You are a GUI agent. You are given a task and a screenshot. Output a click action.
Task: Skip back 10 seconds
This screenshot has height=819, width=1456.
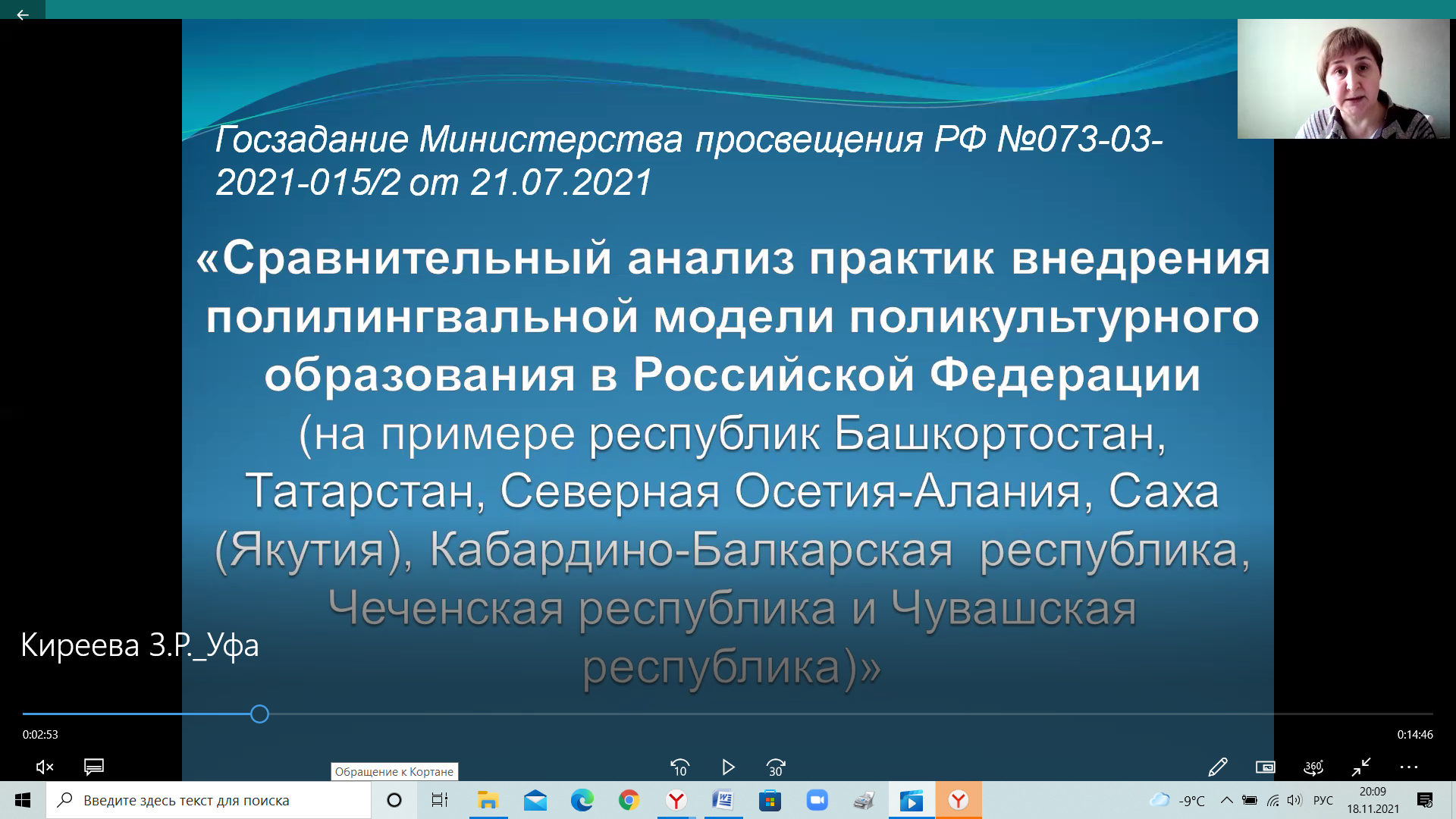point(679,767)
